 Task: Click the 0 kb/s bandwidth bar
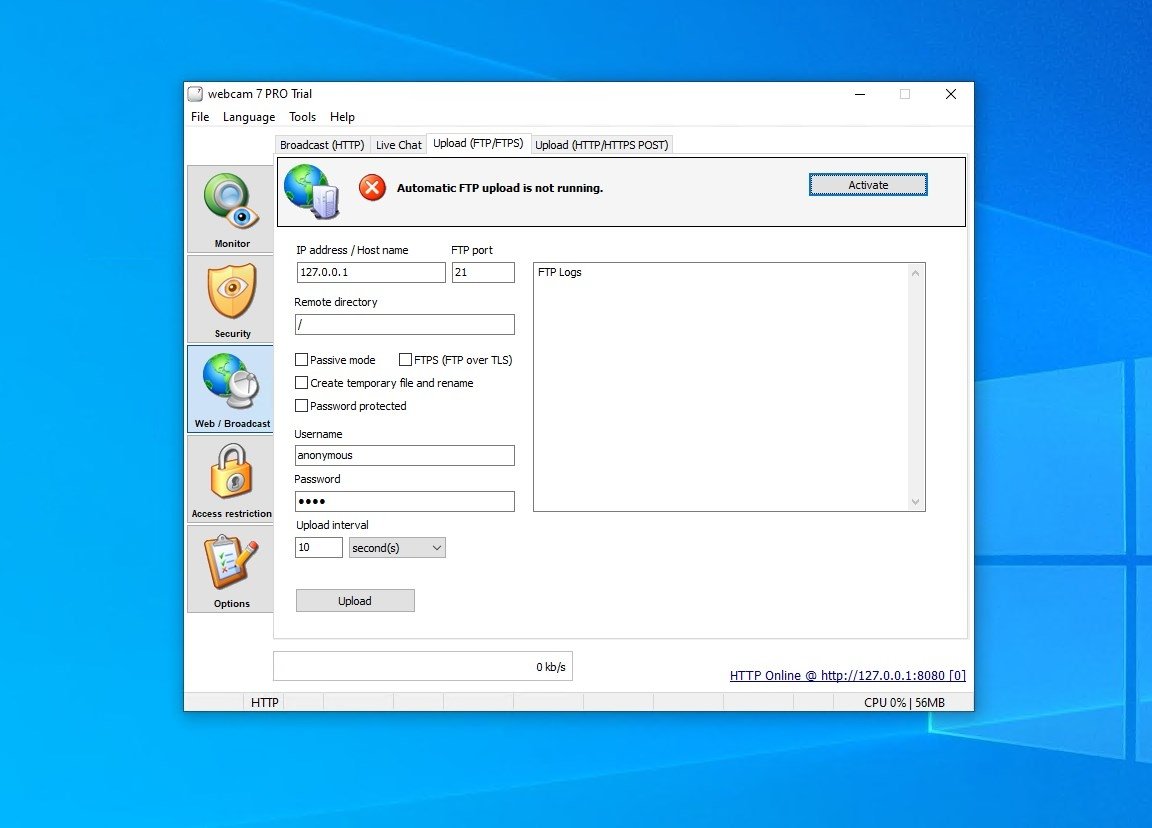click(x=423, y=666)
